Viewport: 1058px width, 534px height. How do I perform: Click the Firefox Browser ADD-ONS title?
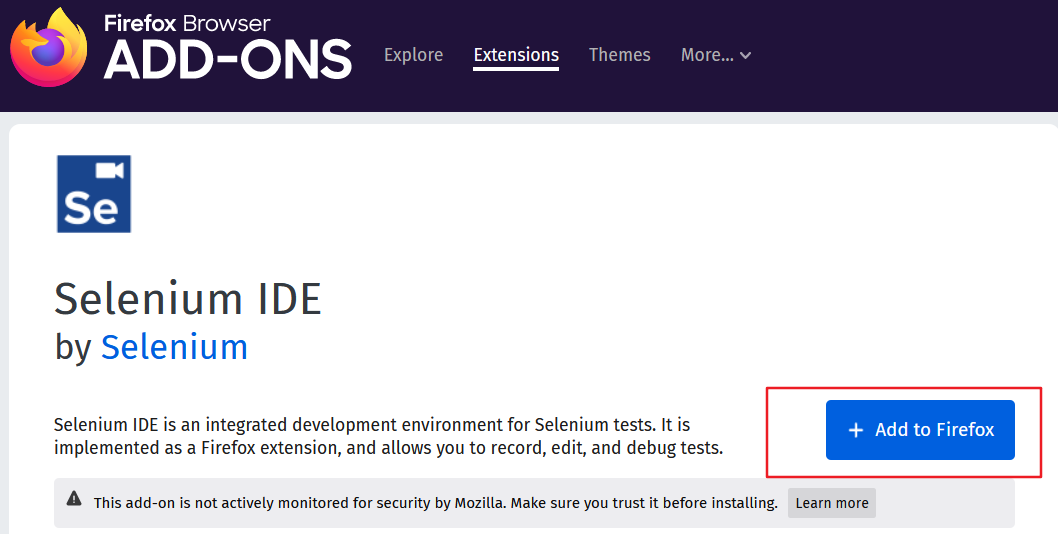coord(227,46)
